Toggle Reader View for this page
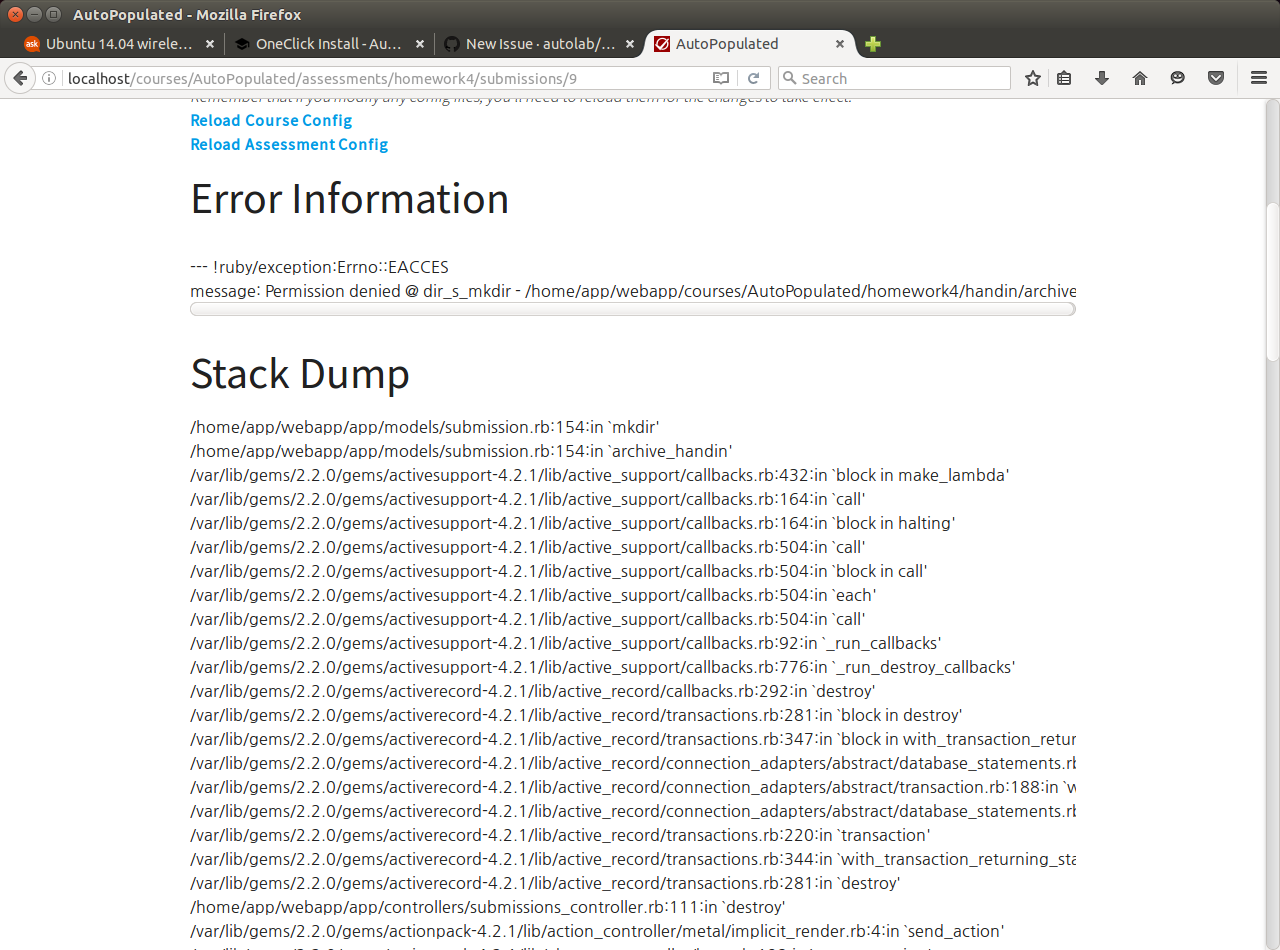 719,77
